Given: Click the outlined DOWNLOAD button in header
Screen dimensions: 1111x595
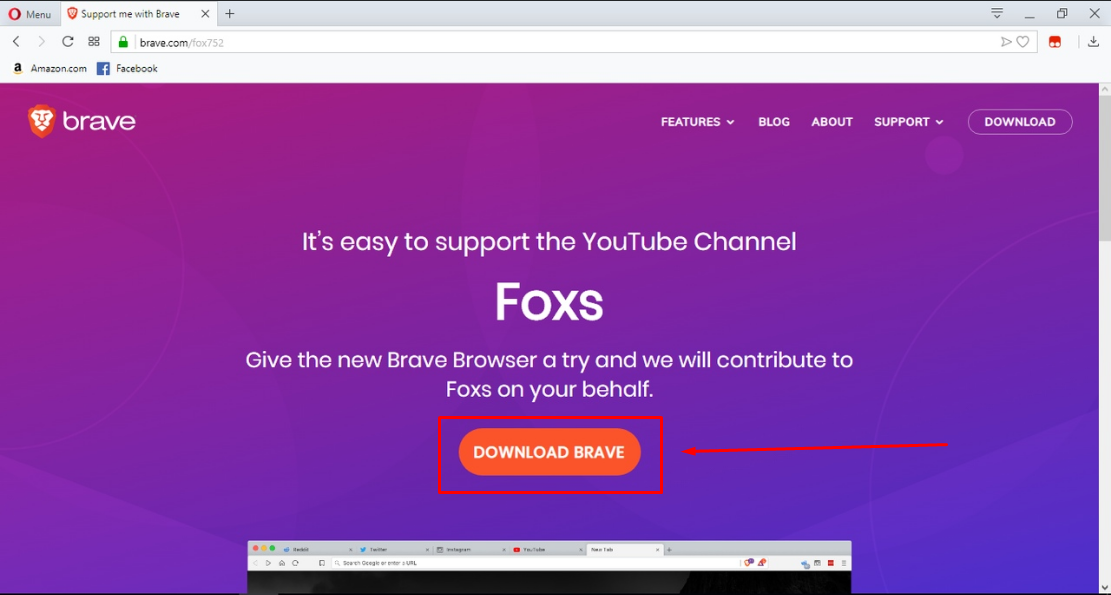Looking at the screenshot, I should pyautogui.click(x=1020, y=122).
